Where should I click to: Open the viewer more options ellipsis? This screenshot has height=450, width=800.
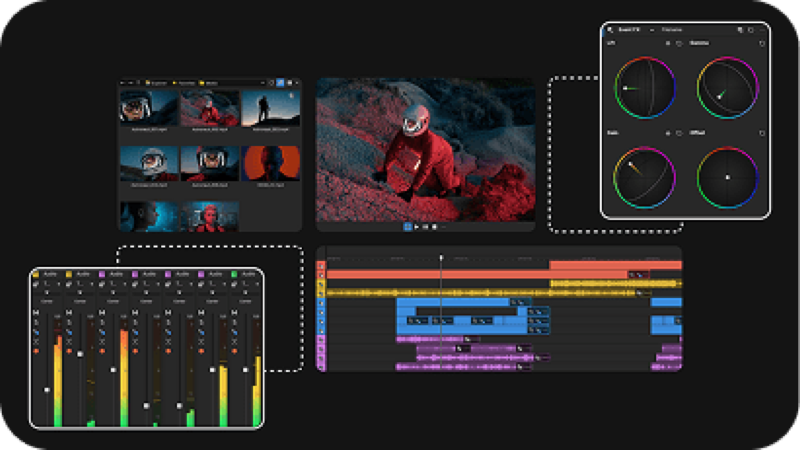click(443, 227)
